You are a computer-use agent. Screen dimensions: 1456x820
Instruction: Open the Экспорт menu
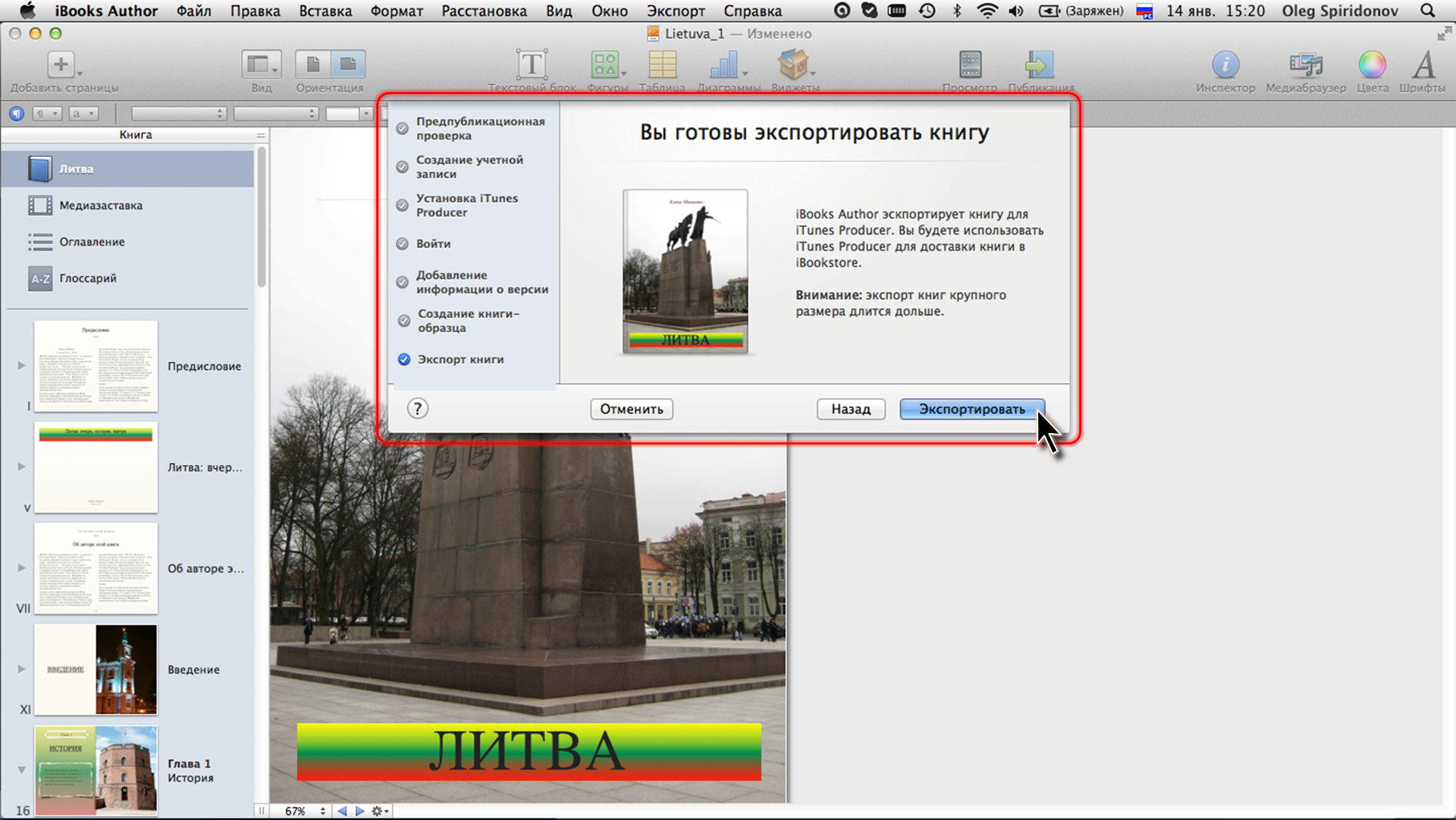coord(676,11)
